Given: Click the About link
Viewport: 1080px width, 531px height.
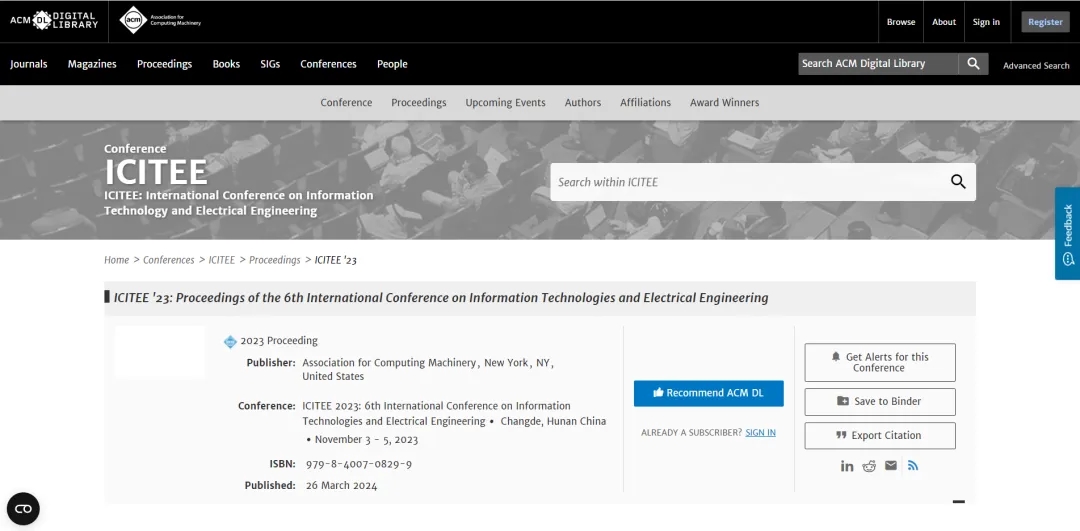Looking at the screenshot, I should click(944, 22).
